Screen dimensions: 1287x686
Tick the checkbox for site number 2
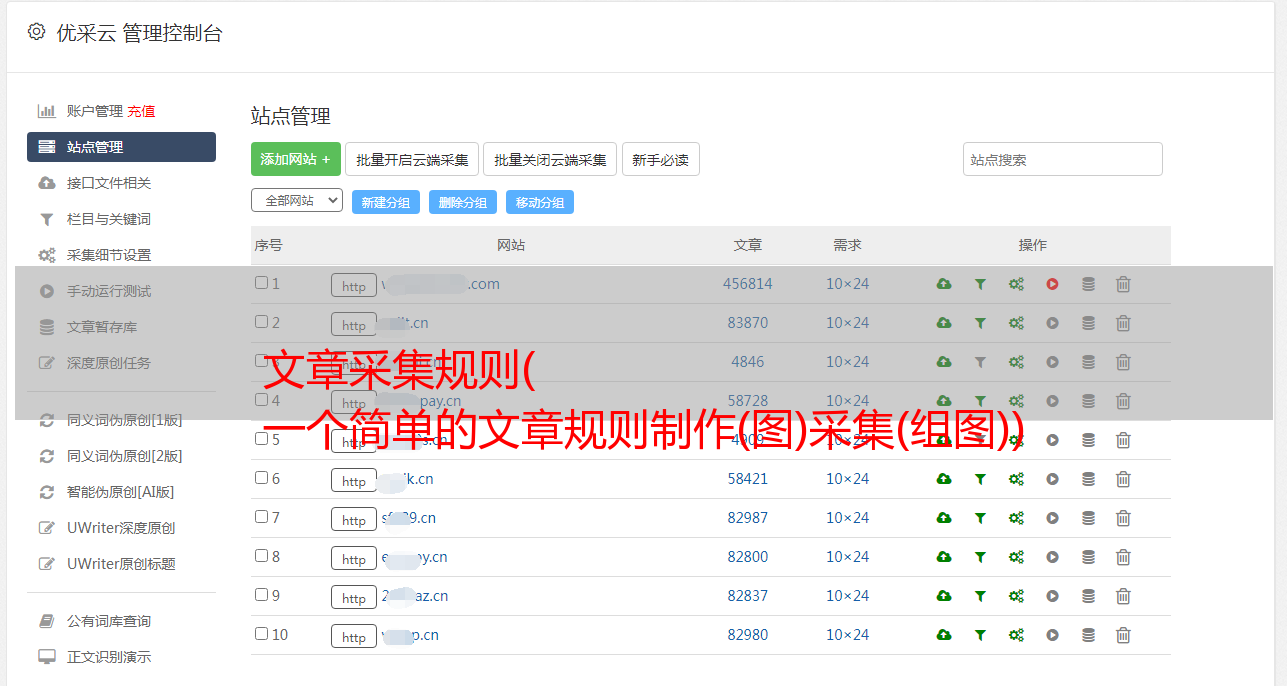pos(261,322)
